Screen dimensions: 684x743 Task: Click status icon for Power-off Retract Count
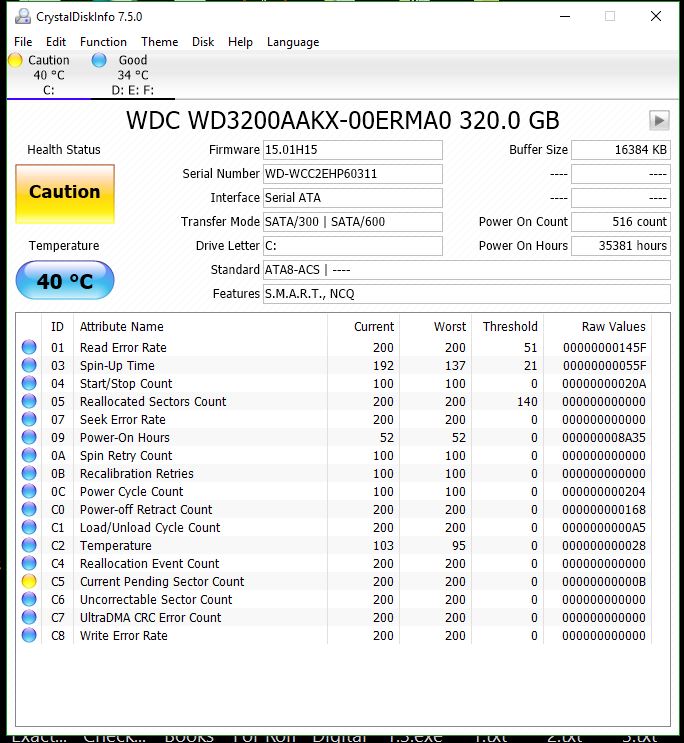point(29,509)
